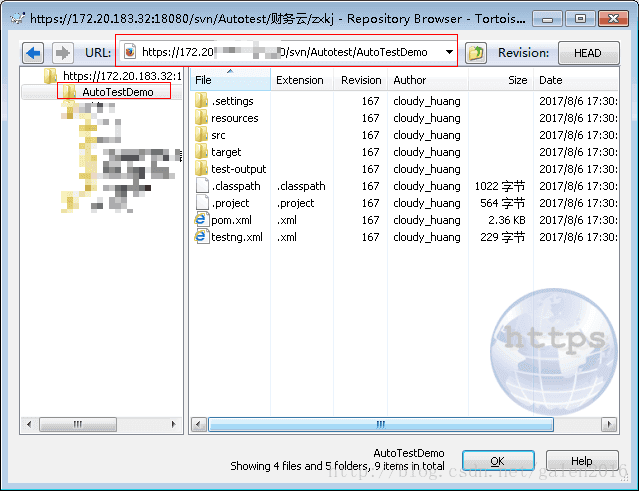Sort by the File column header

click(230, 80)
